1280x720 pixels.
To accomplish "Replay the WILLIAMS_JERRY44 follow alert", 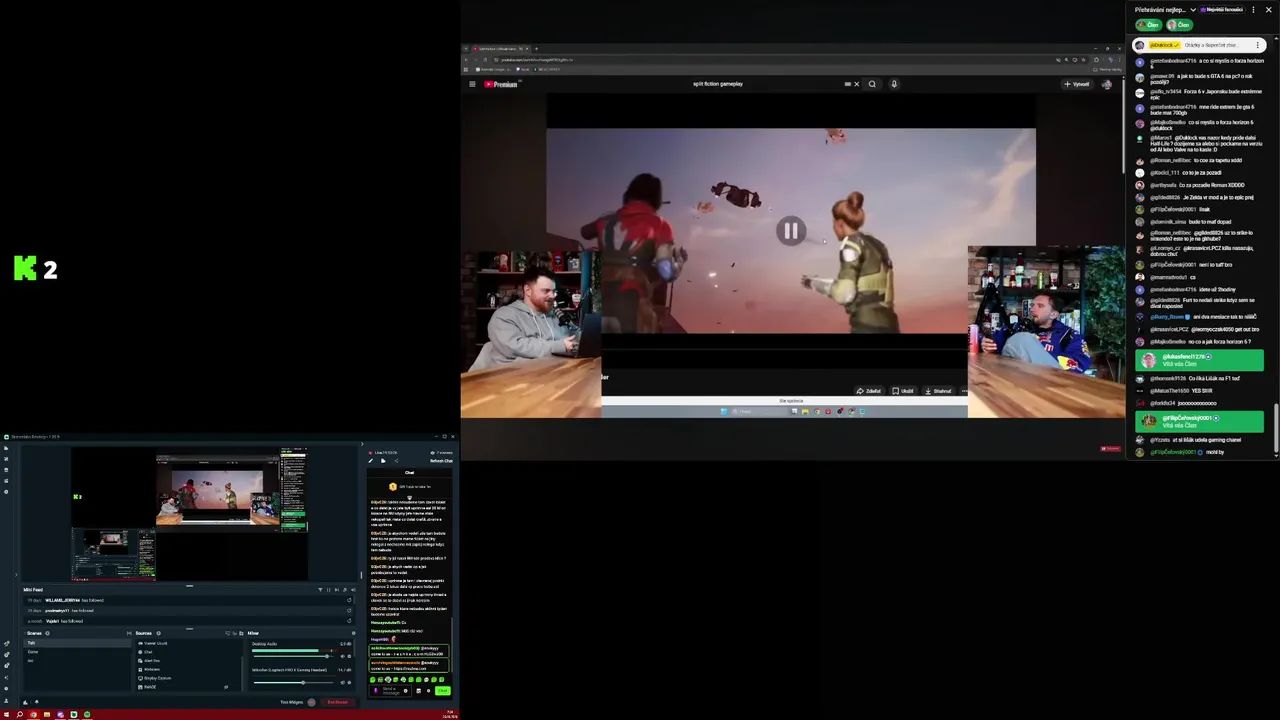I will coord(349,600).
